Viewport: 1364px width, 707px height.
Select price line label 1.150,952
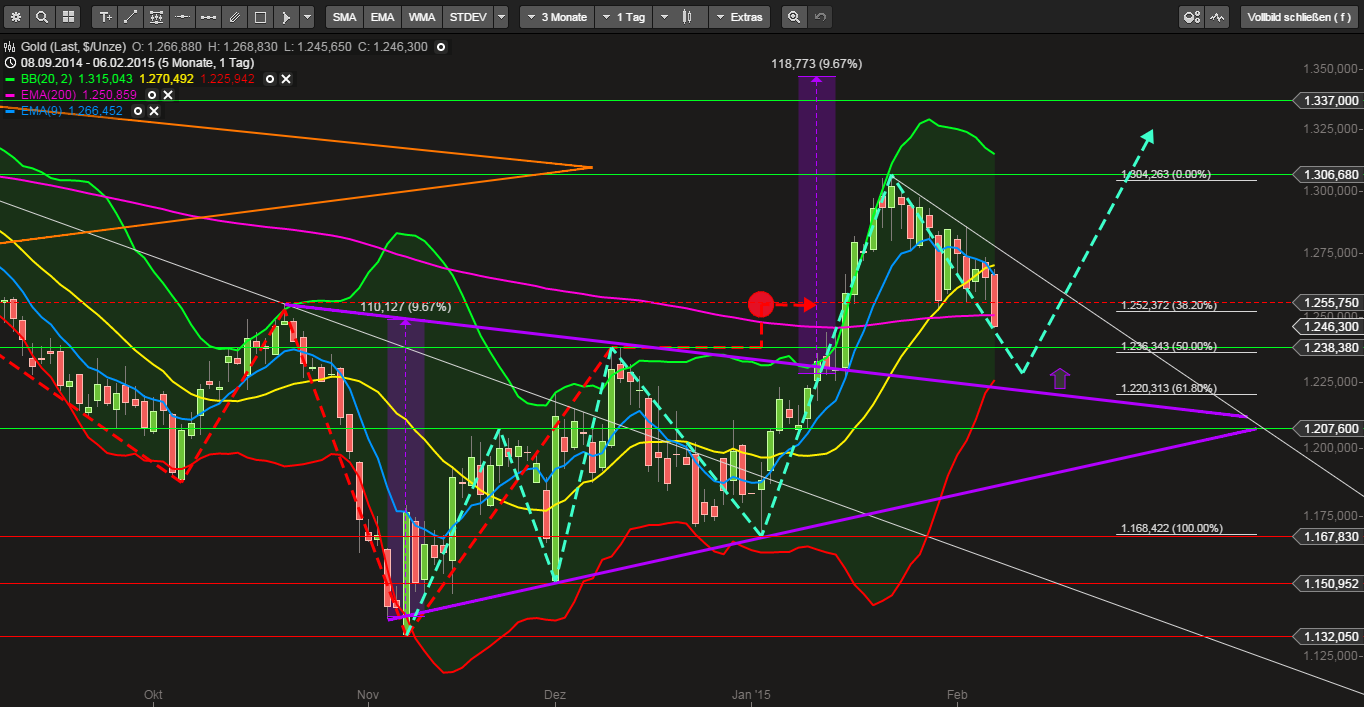click(1328, 584)
